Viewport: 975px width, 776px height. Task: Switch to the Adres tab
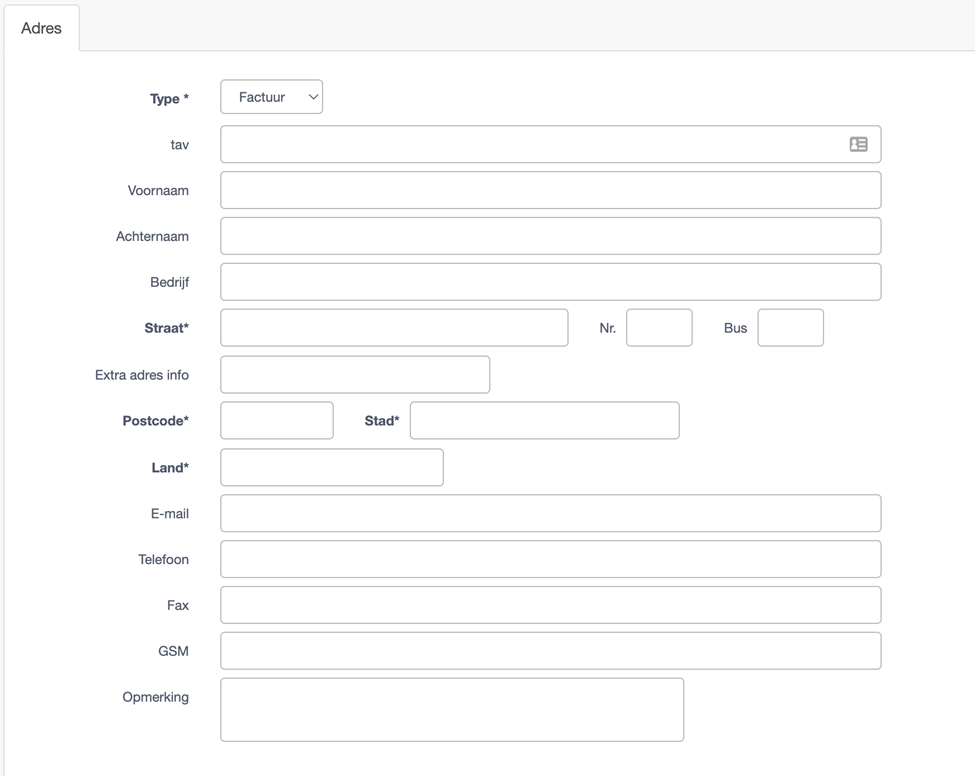coord(41,28)
